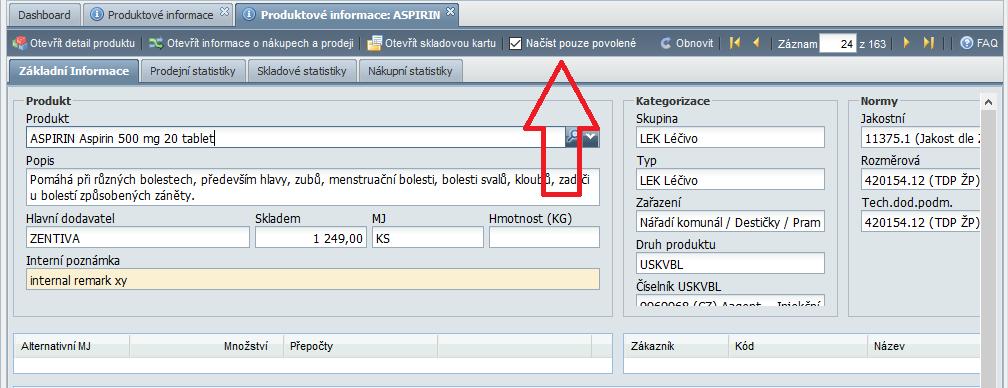
Task: Open Otevřít detail produktu
Action: click(82, 44)
